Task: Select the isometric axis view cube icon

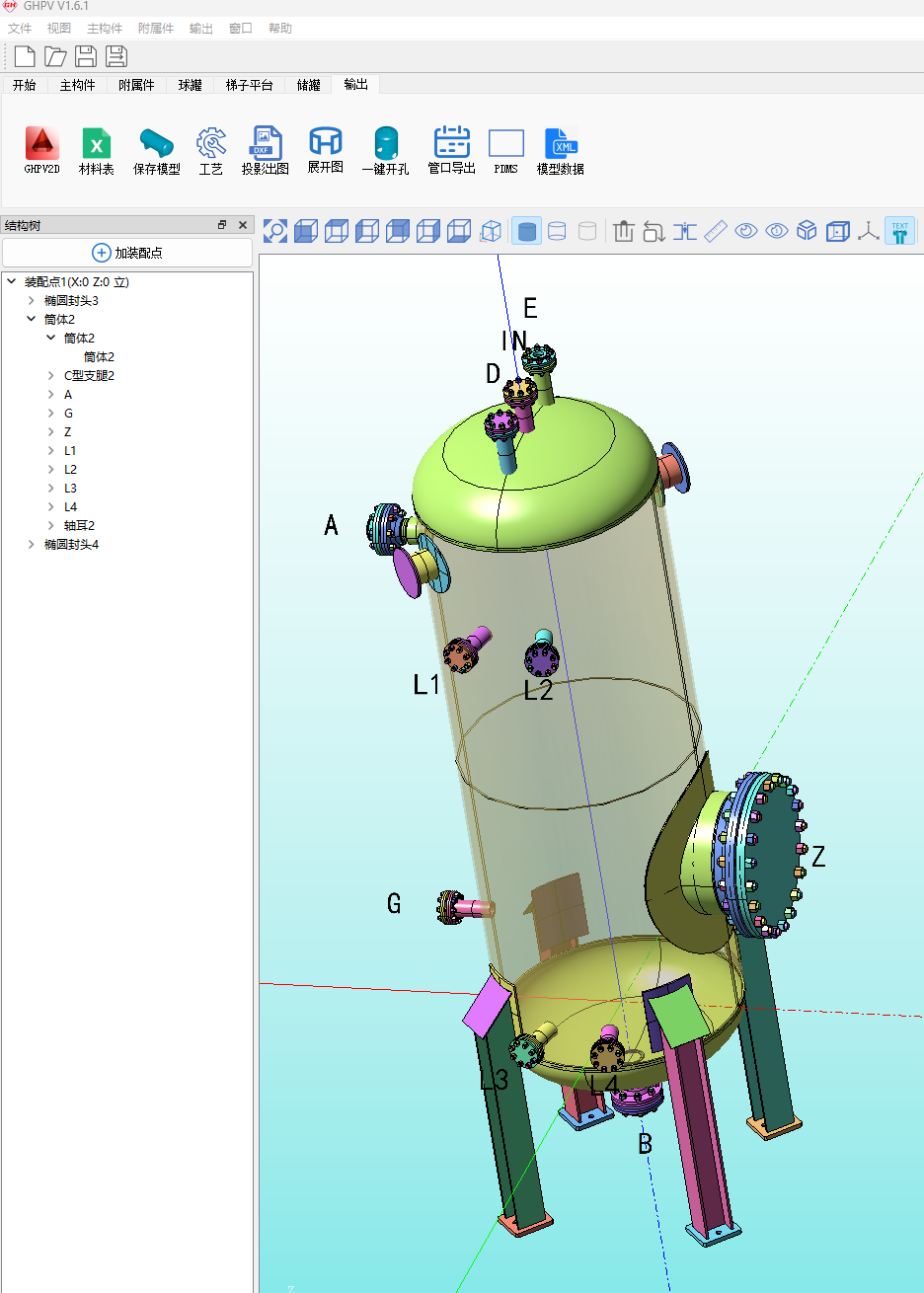Action: (x=491, y=231)
